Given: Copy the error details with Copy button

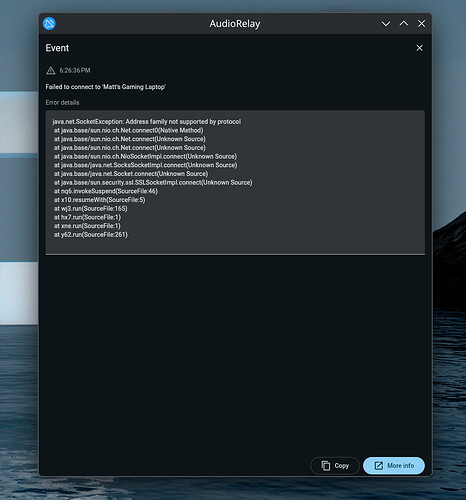Looking at the screenshot, I should [x=335, y=465].
